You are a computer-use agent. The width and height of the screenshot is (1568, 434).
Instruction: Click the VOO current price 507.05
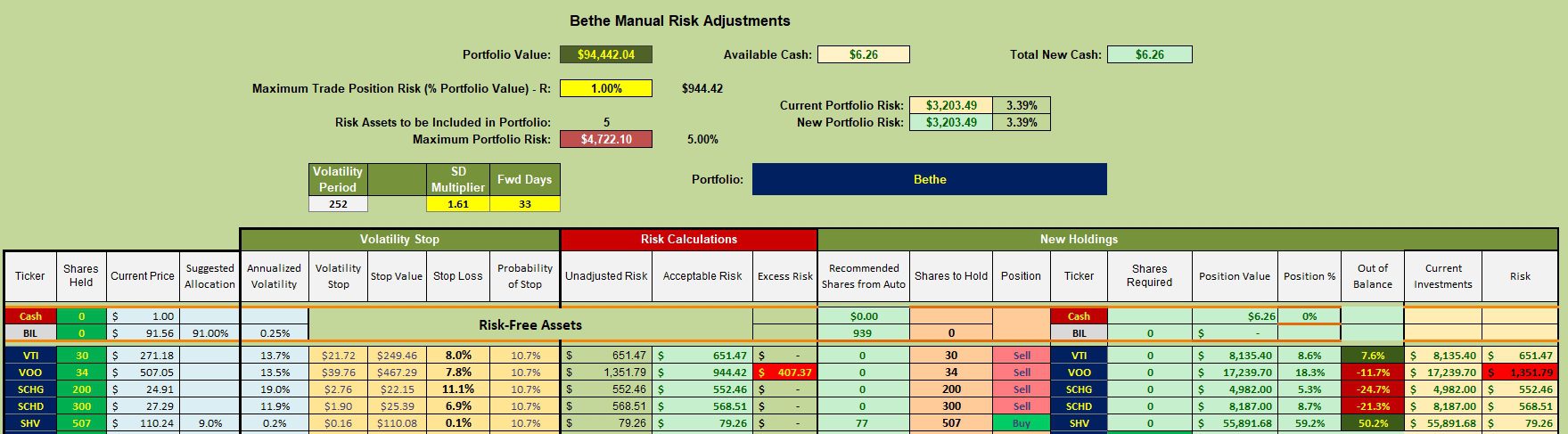click(x=143, y=373)
